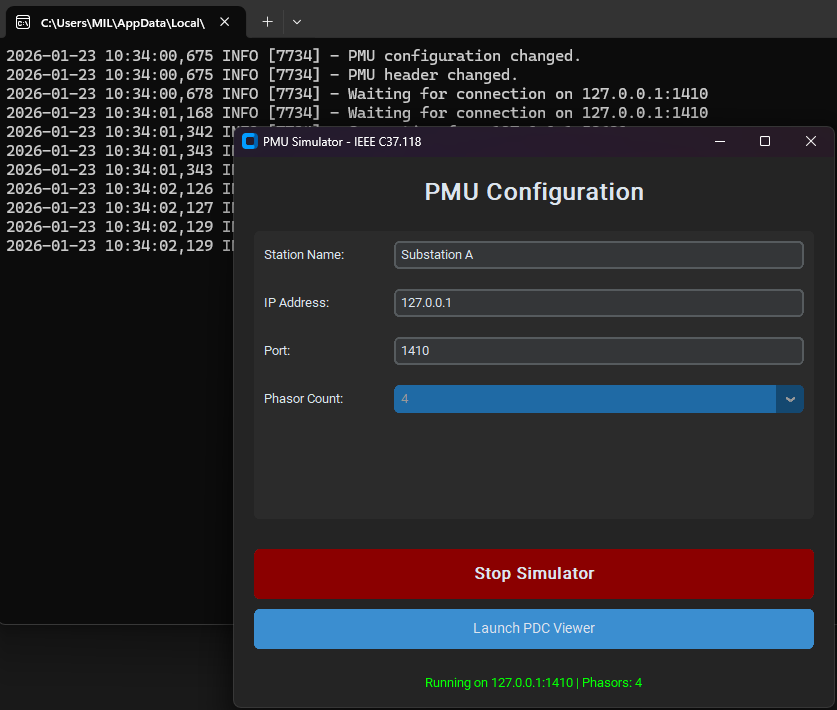
Task: Click the Station Name input field
Action: click(x=598, y=255)
